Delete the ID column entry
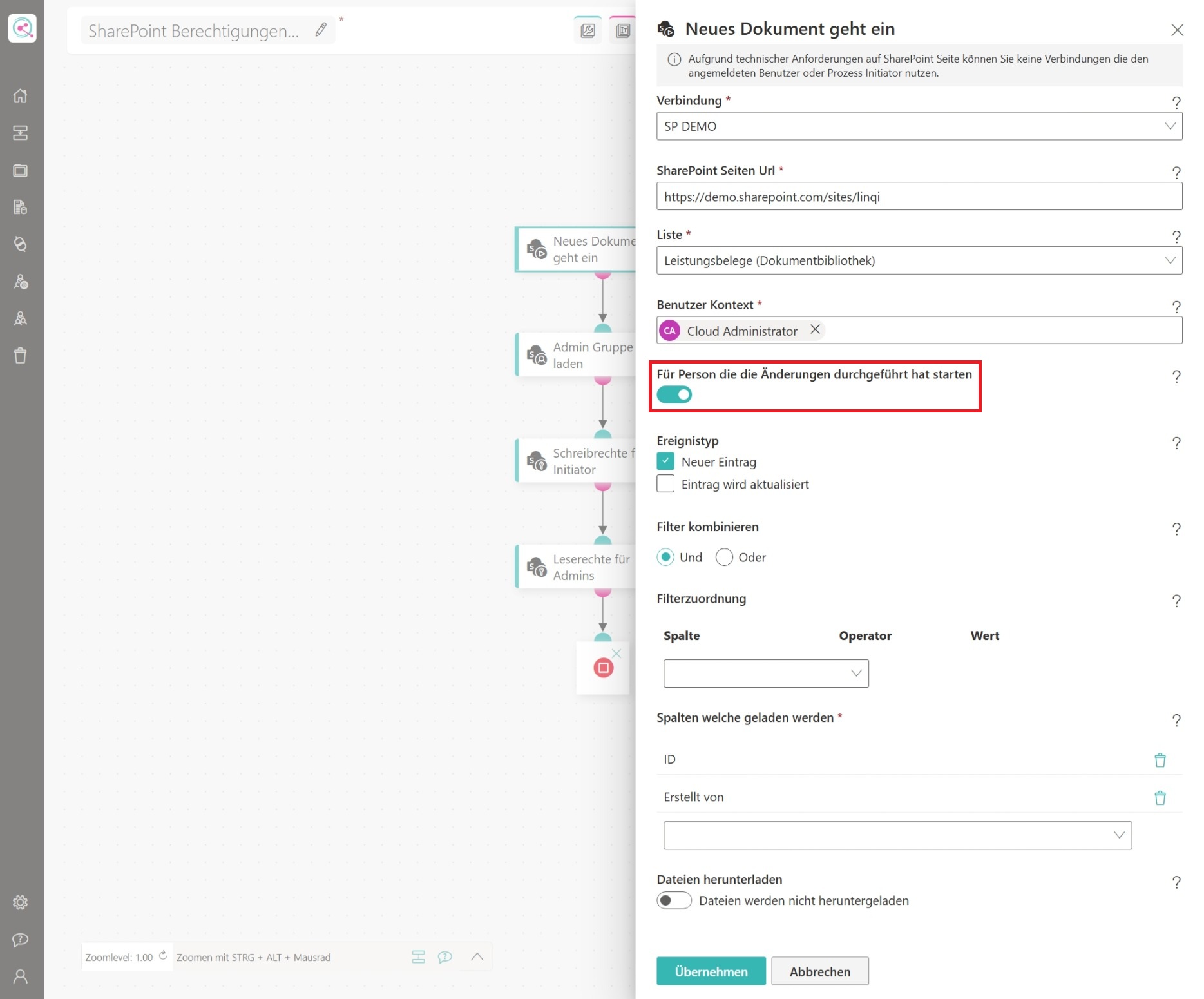 pos(1160,760)
